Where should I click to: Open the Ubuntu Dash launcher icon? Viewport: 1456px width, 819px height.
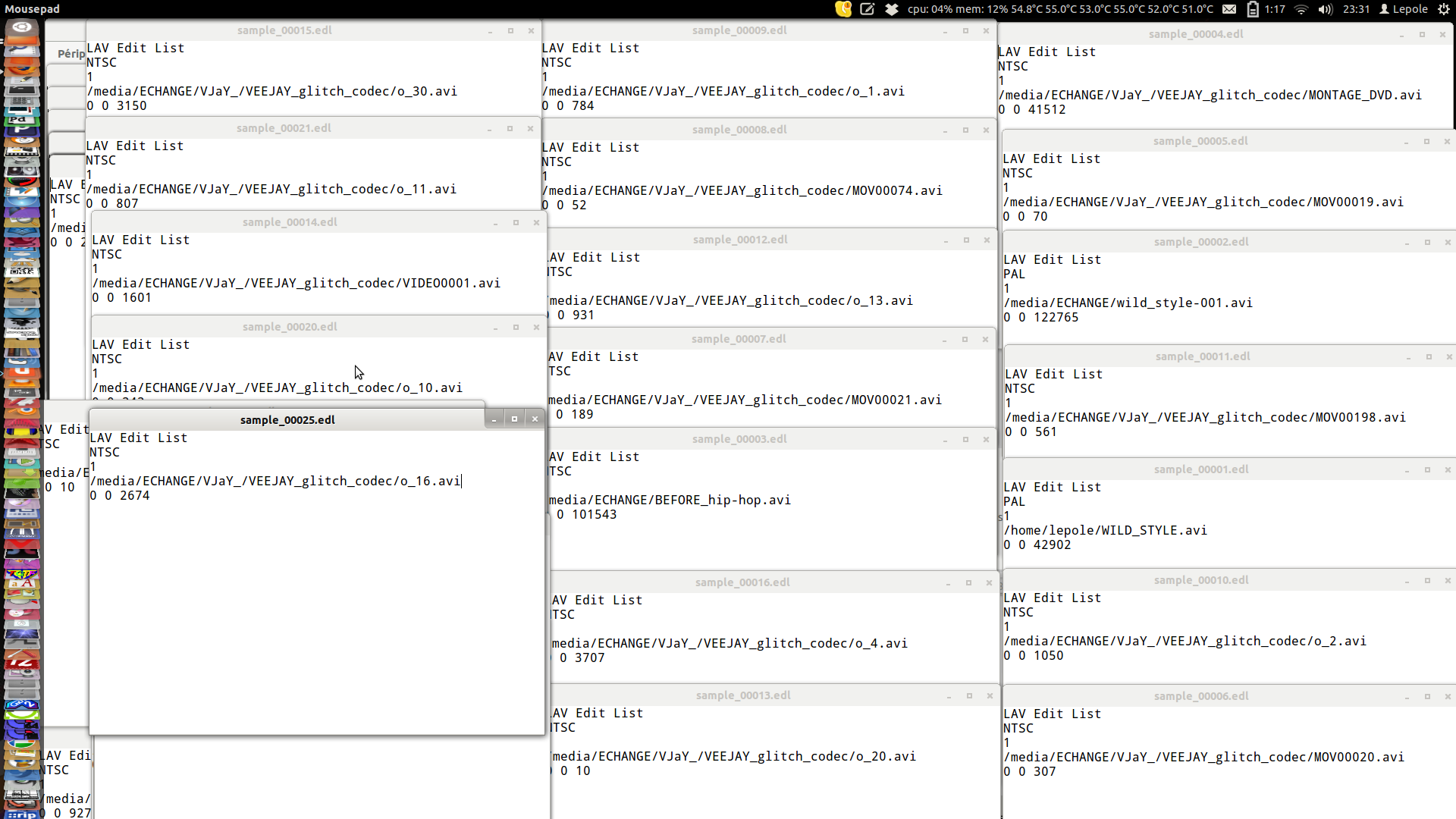tap(22, 28)
